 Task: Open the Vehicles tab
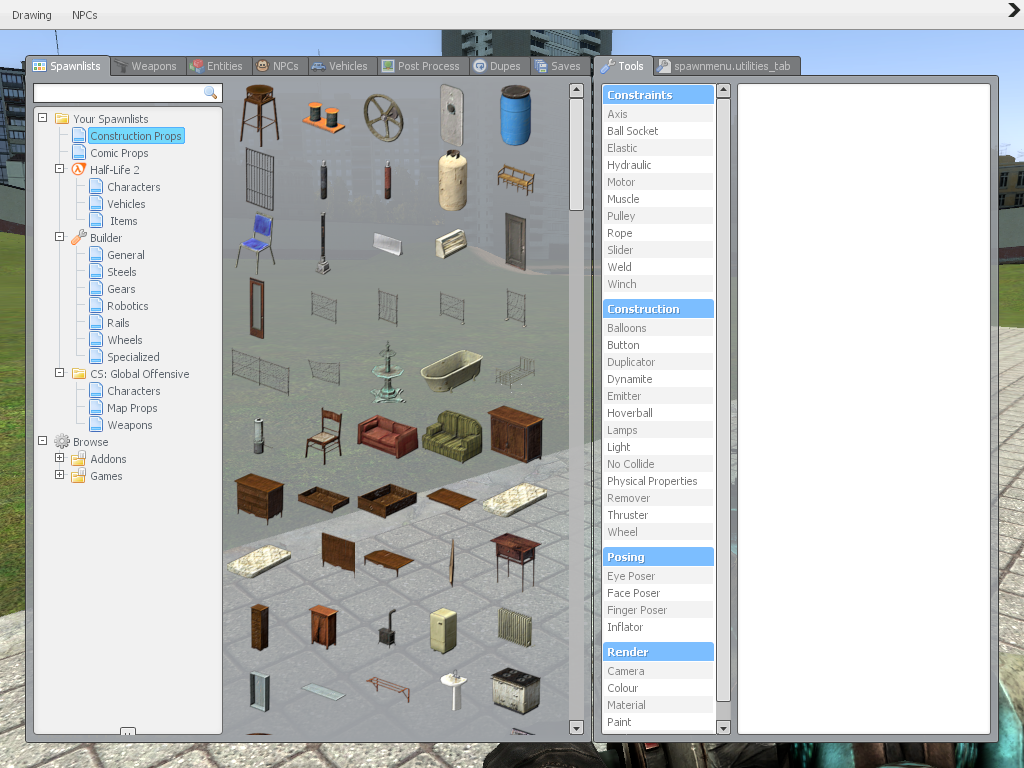coord(340,66)
